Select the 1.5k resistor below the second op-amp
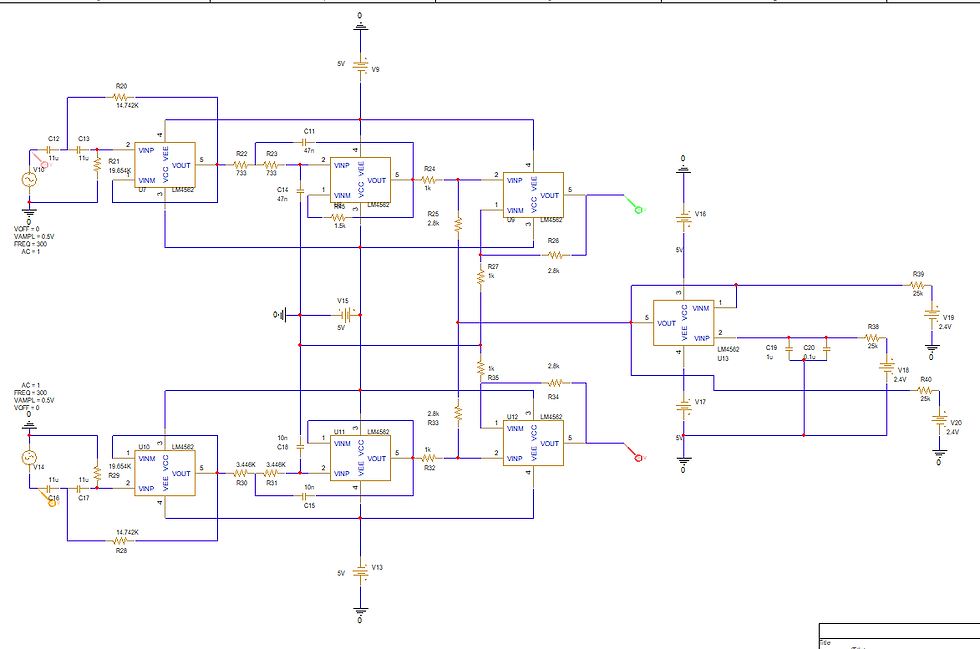Viewport: 980px width, 649px height. [x=338, y=218]
